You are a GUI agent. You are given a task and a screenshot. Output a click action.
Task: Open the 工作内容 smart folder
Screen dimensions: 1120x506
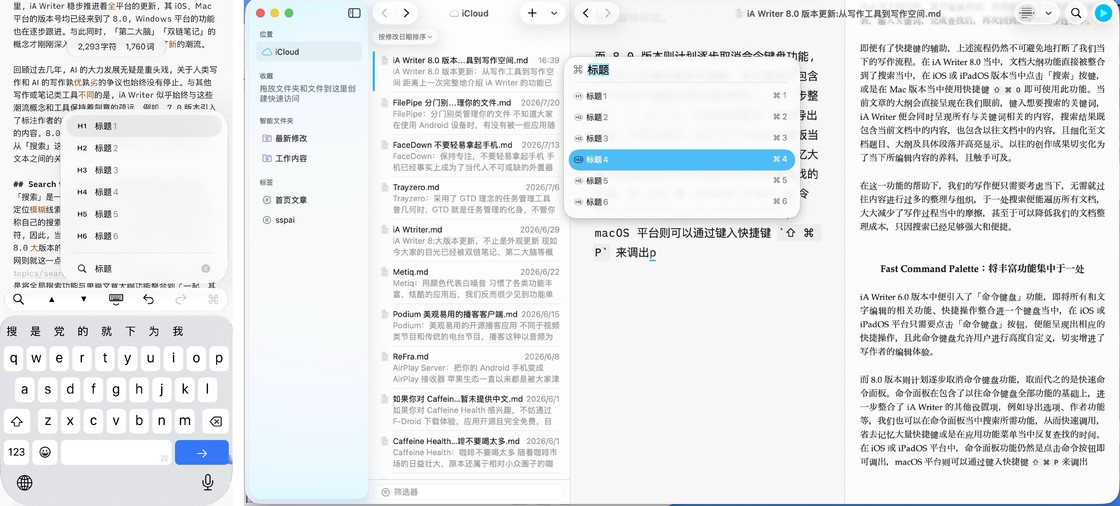click(309, 158)
